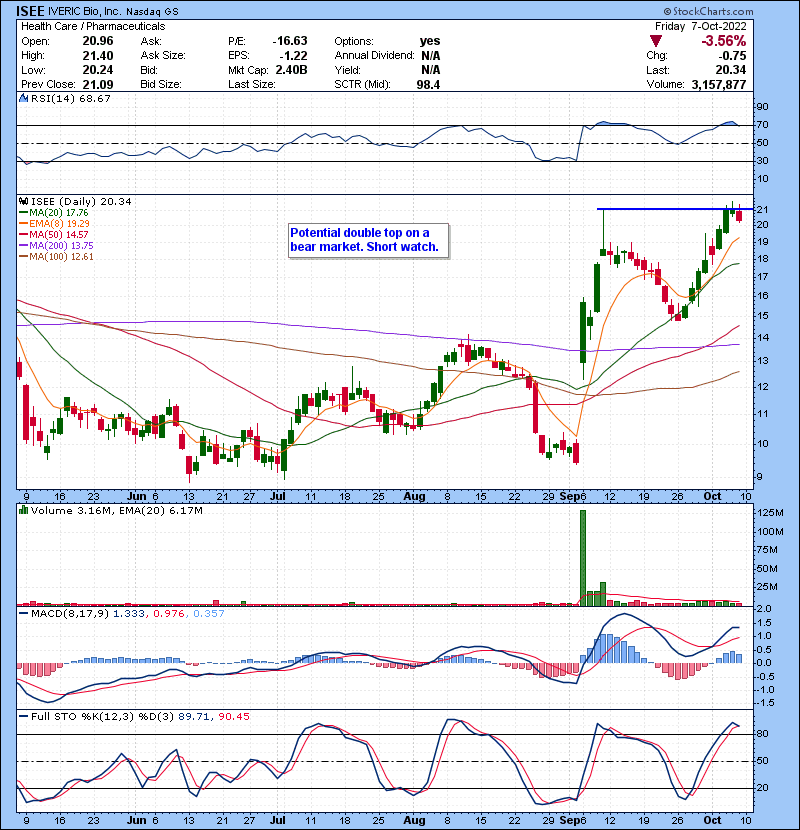The height and width of the screenshot is (830, 800).
Task: Select the ISEE ticker symbol in header
Action: (x=30, y=11)
